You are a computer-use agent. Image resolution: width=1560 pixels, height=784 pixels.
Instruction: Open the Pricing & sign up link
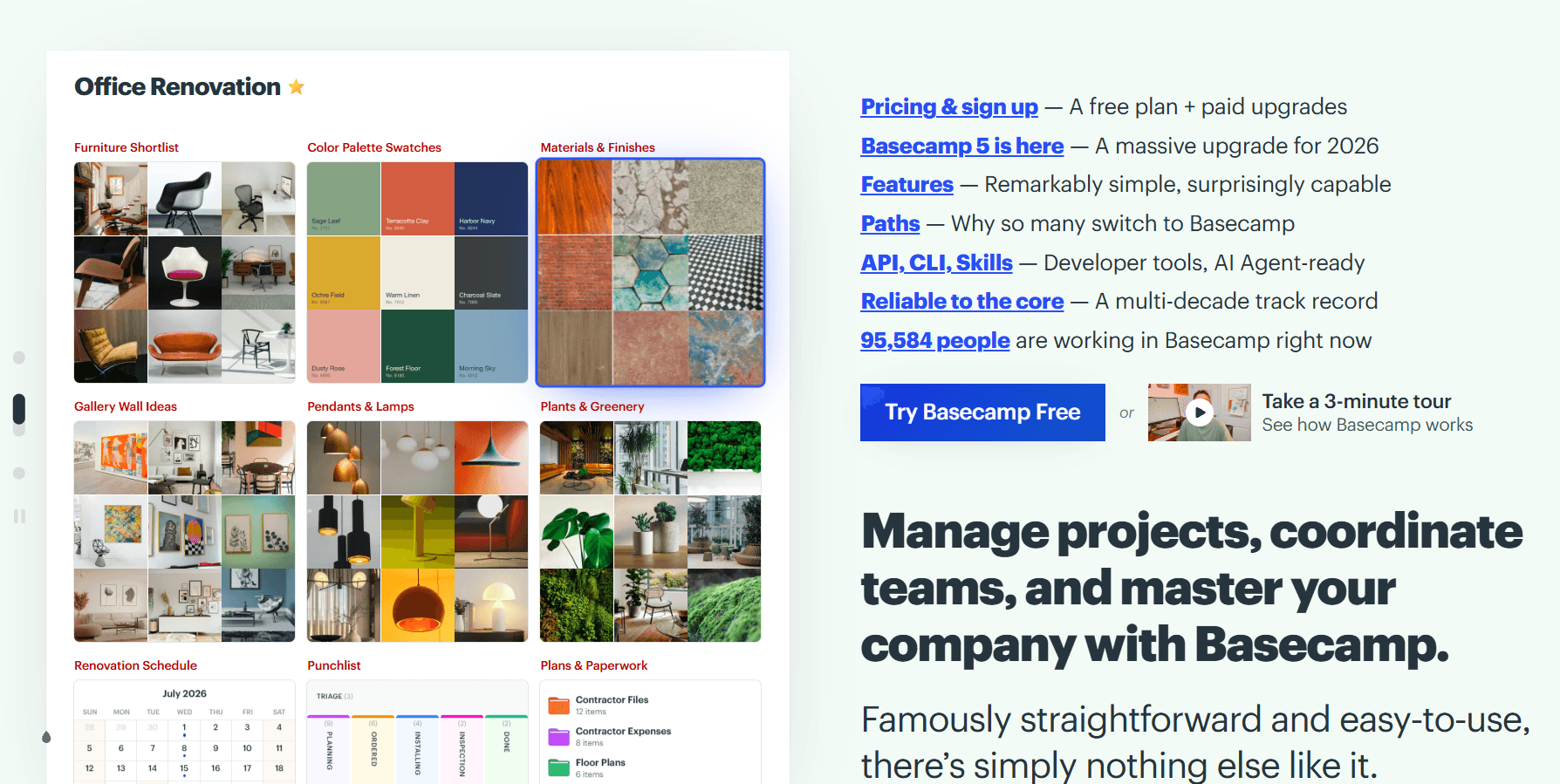point(949,106)
